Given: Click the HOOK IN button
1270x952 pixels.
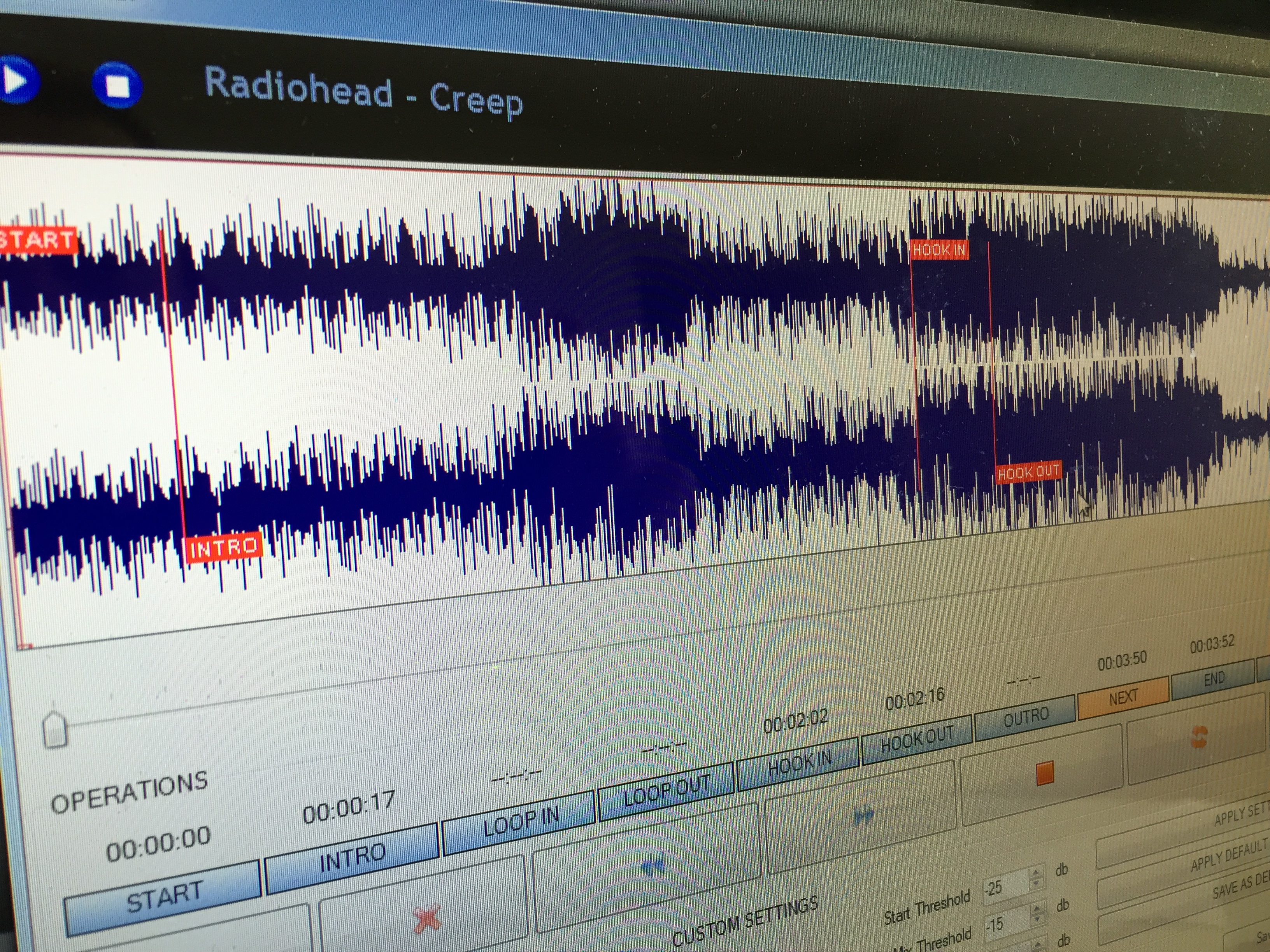Looking at the screenshot, I should tap(799, 763).
